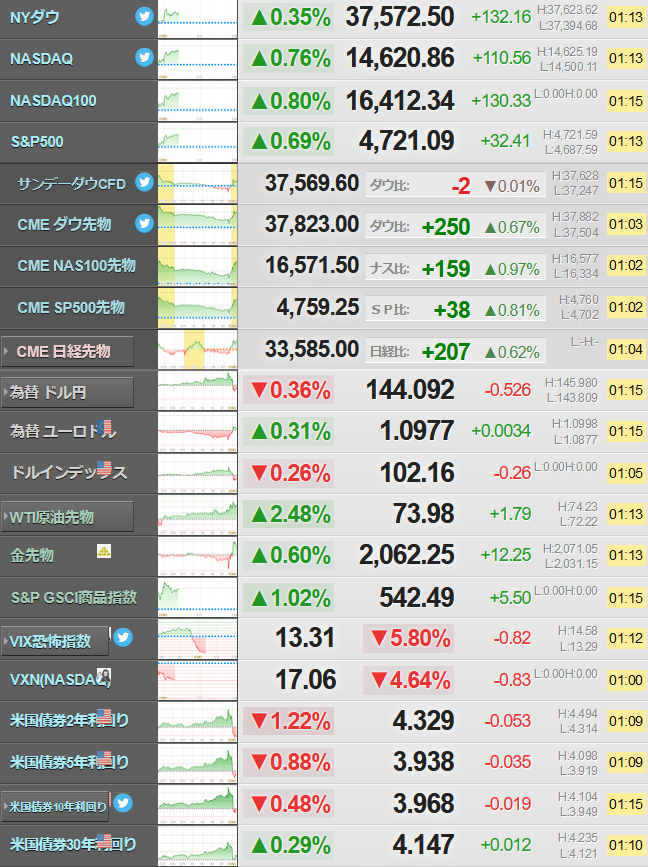
Task: Open the CME SP500先物 label
Action: [x=71, y=307]
